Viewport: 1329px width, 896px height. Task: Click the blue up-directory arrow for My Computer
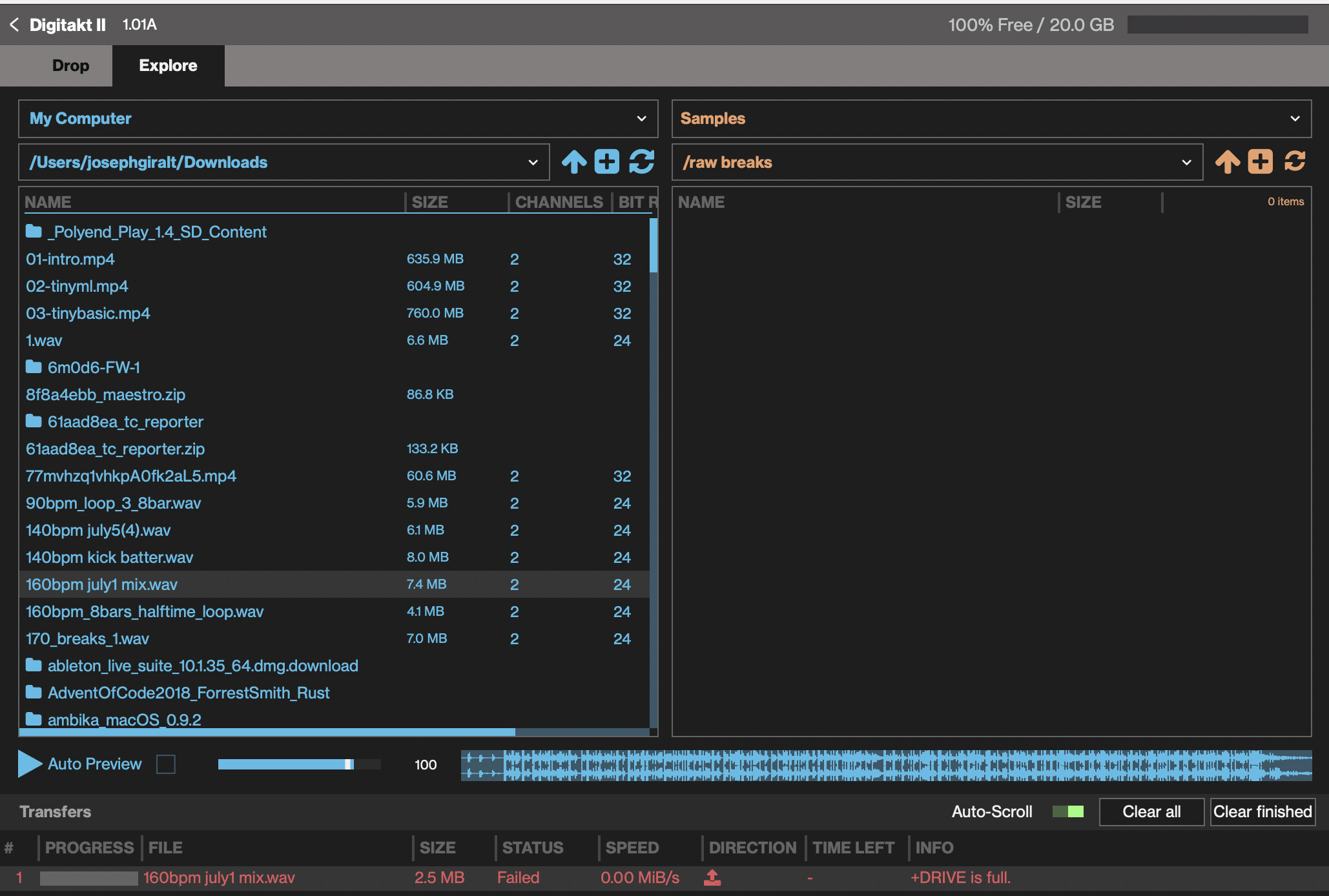pyautogui.click(x=573, y=161)
